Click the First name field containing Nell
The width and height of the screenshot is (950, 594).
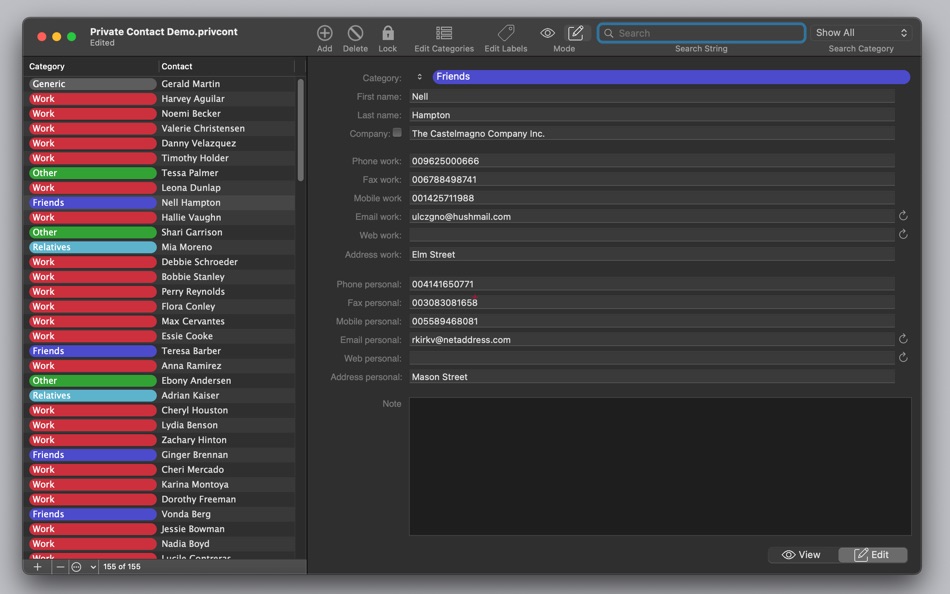[x=652, y=96]
